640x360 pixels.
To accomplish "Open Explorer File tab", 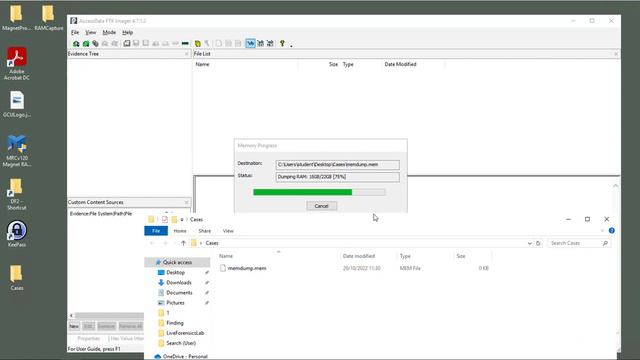I will (156, 231).
